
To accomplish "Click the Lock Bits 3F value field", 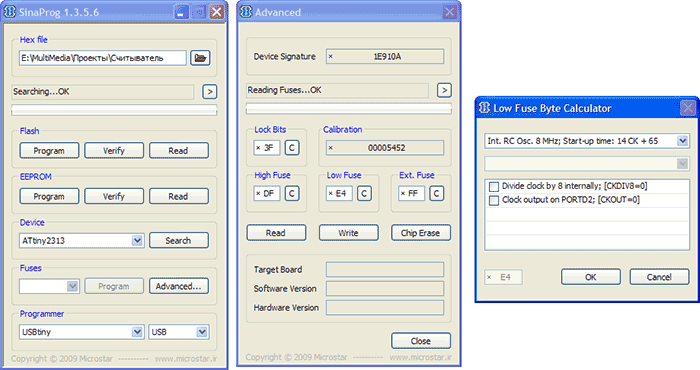I will (267, 148).
